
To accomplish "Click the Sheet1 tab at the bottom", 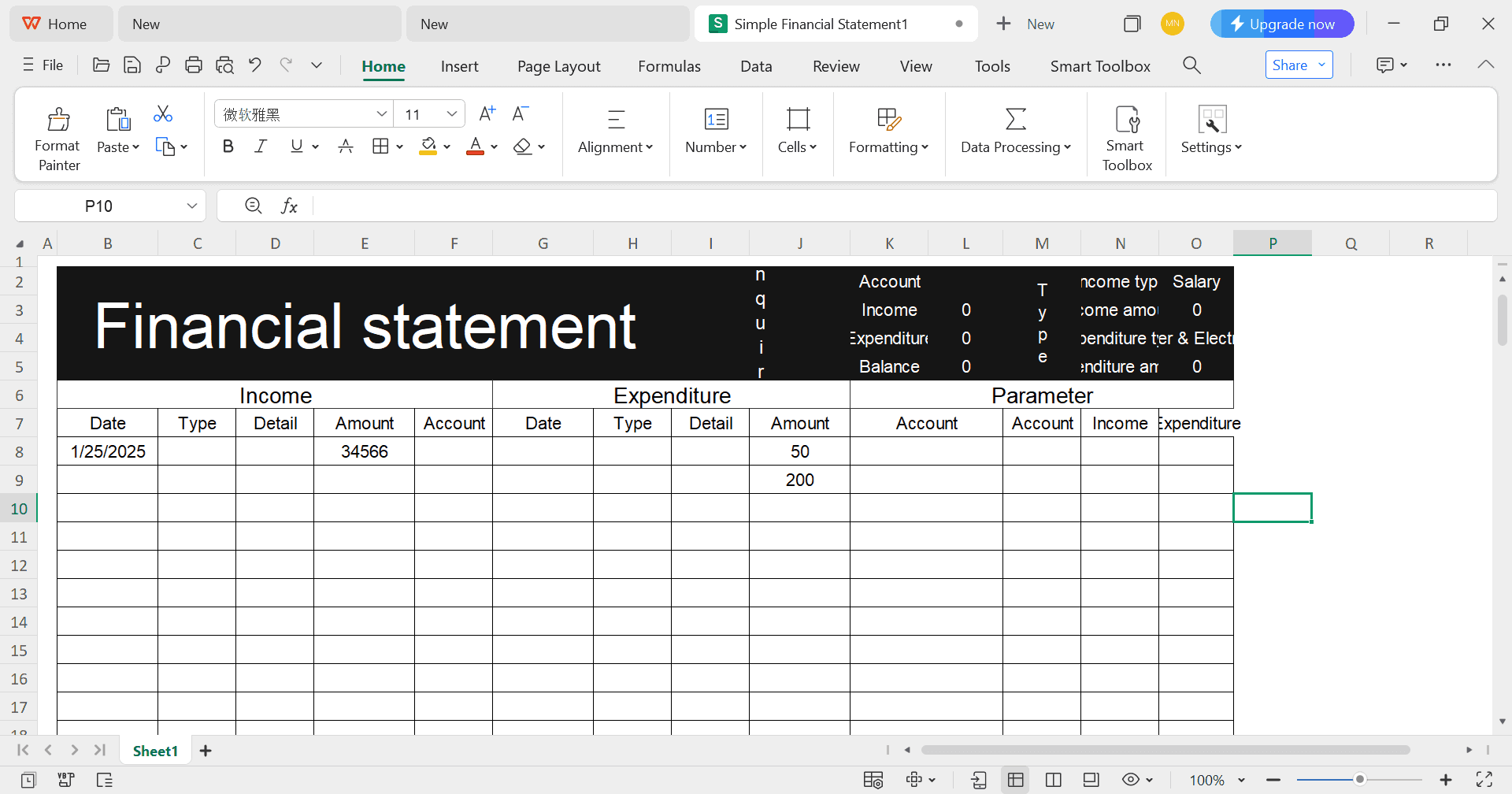I will click(x=155, y=750).
